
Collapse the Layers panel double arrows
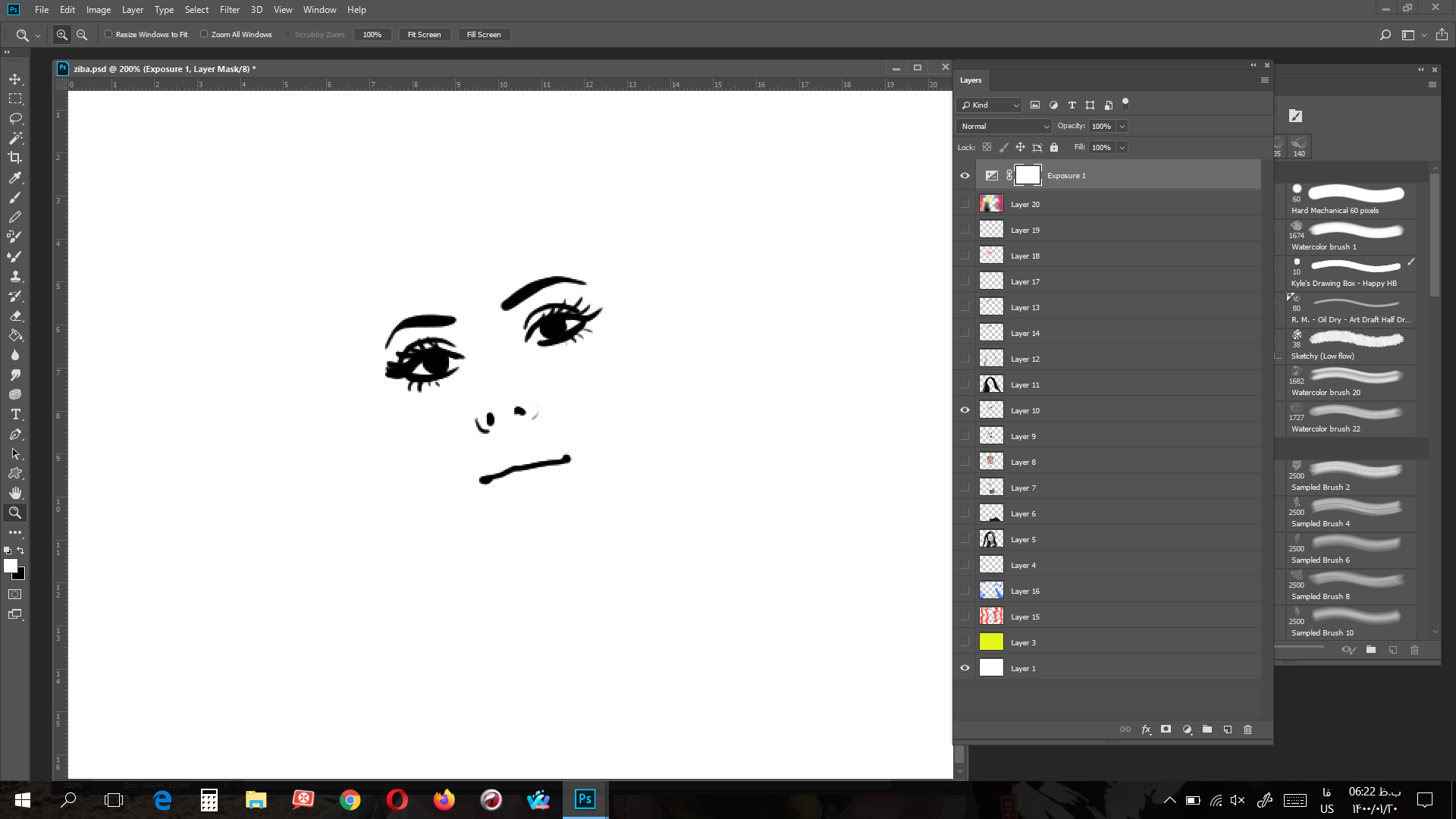(1254, 65)
